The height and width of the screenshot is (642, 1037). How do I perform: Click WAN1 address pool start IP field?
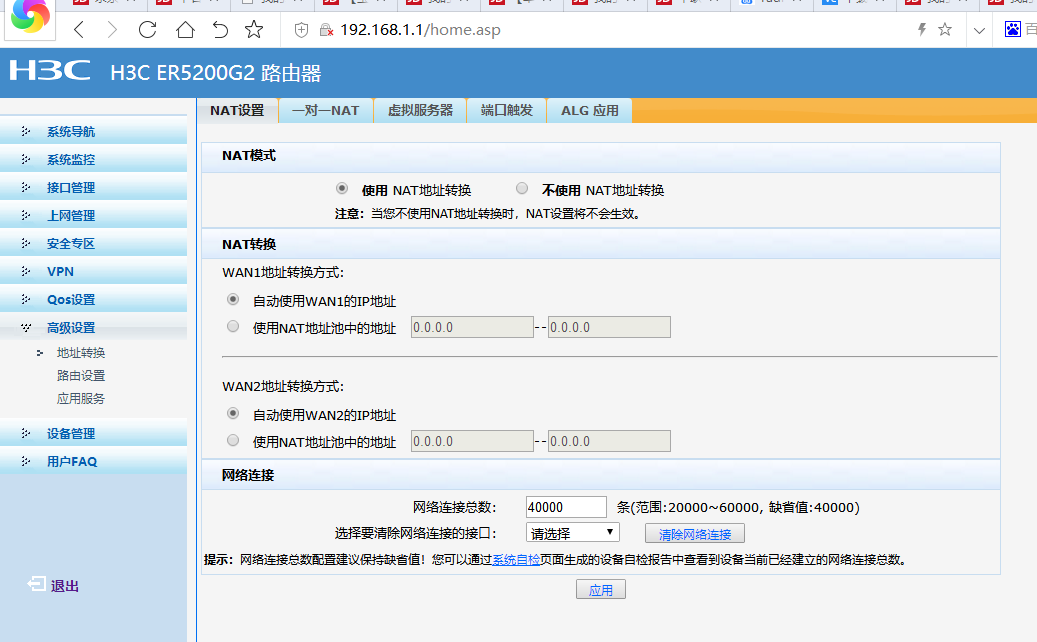pos(472,327)
